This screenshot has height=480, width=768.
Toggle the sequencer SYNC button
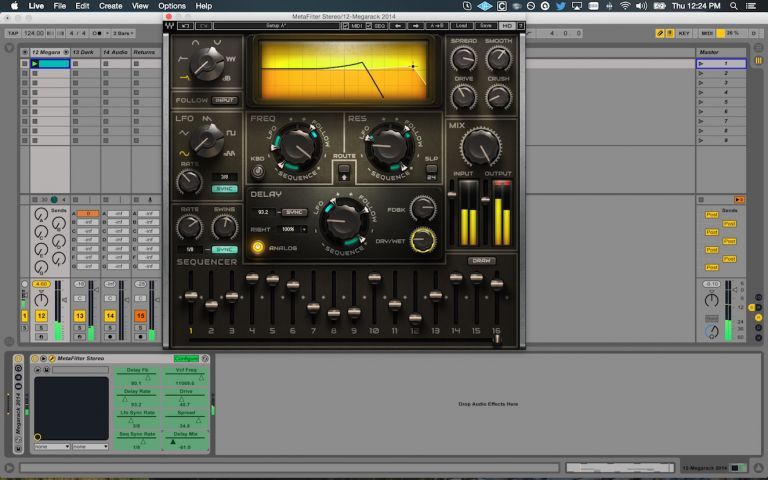click(224, 249)
